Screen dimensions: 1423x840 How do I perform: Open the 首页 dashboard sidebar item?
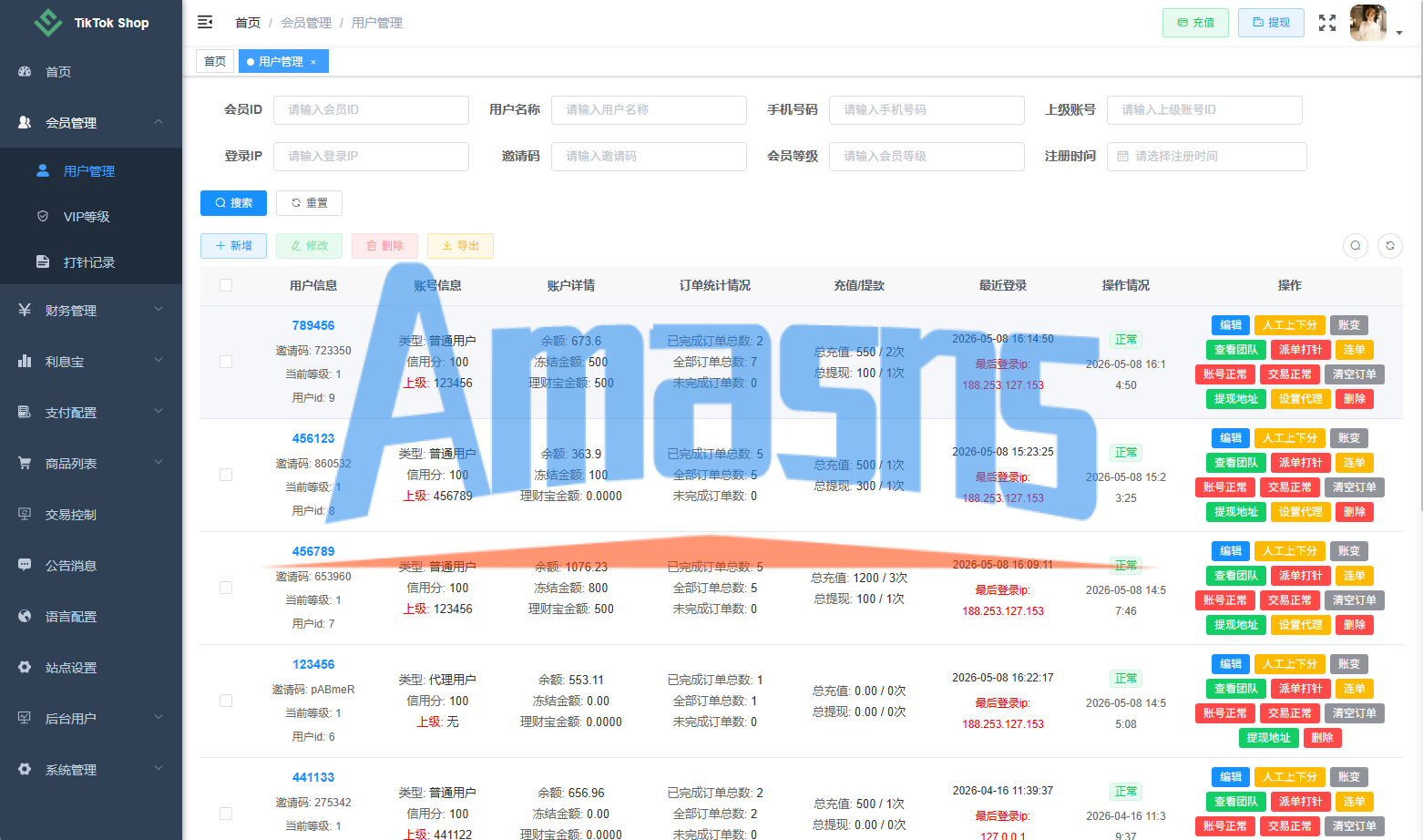91,72
